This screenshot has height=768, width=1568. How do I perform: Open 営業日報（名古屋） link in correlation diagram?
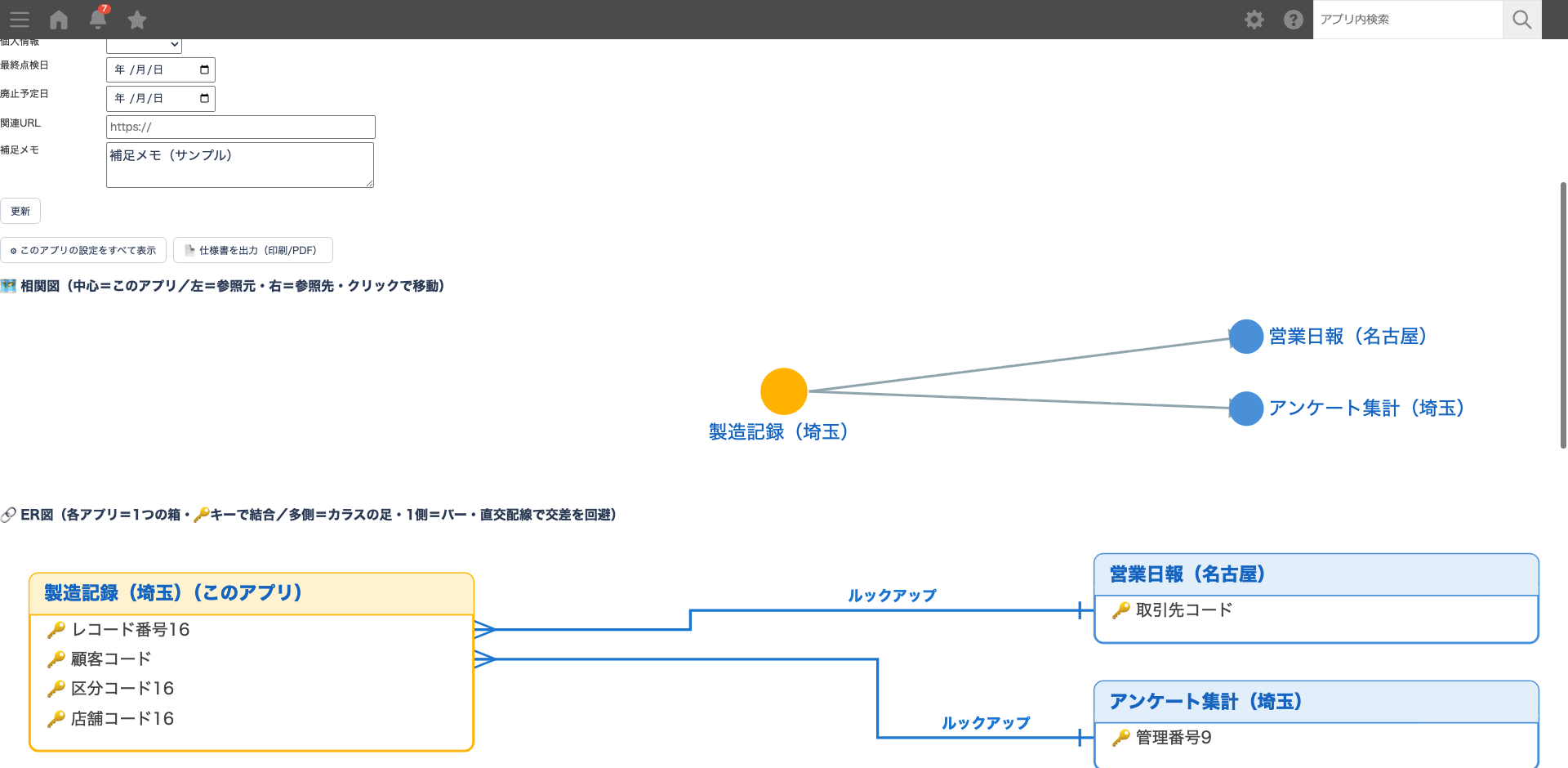click(1347, 337)
